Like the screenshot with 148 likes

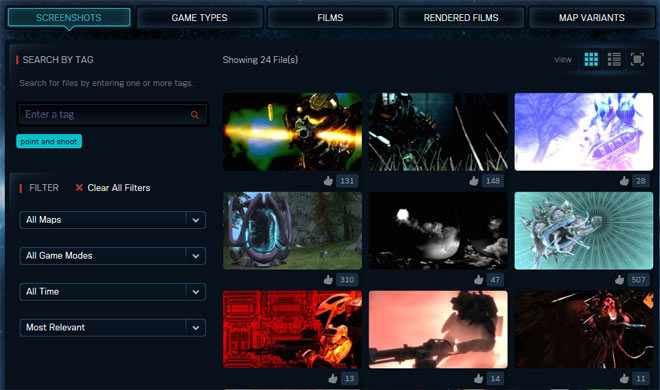point(474,181)
